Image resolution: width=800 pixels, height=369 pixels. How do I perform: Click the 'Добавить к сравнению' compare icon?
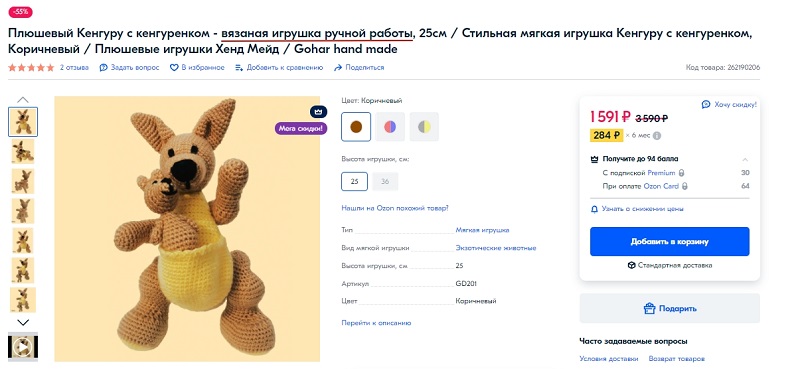click(x=239, y=67)
